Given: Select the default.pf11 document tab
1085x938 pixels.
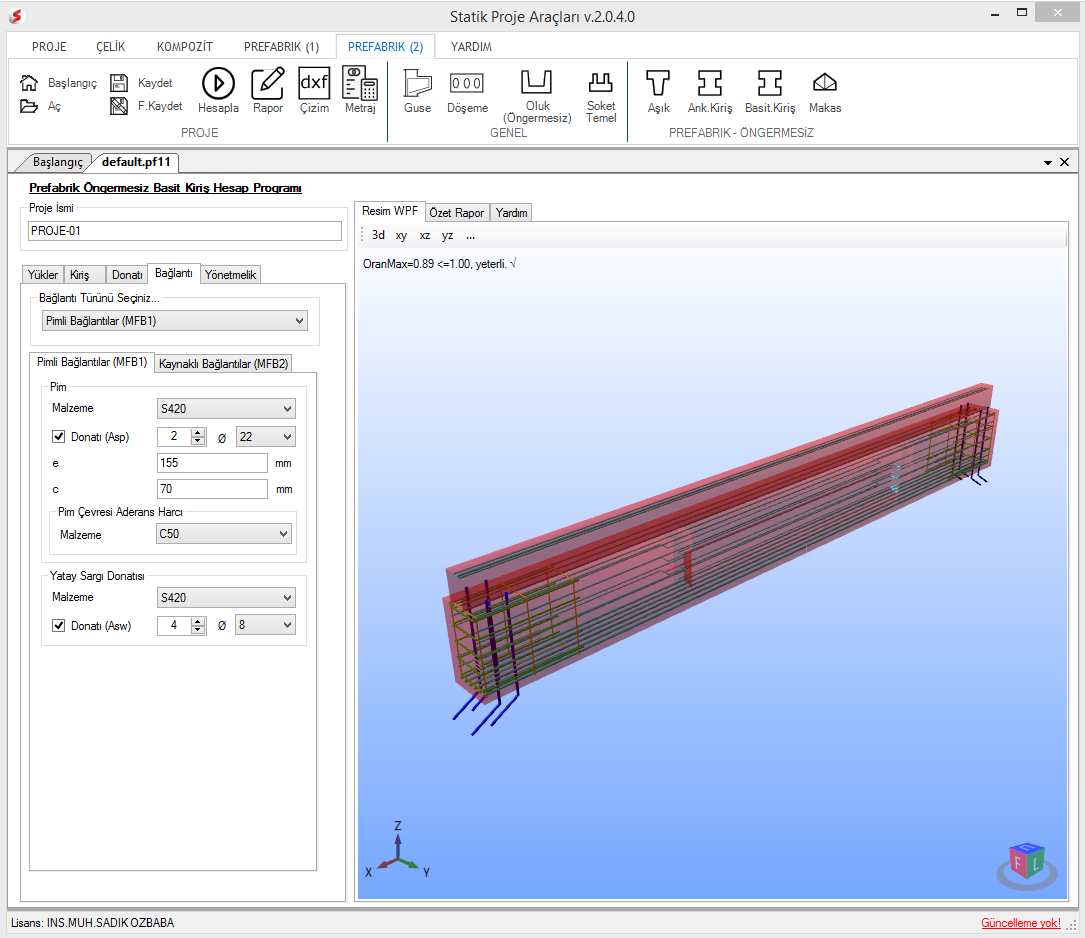Looking at the screenshot, I should [x=136, y=162].
